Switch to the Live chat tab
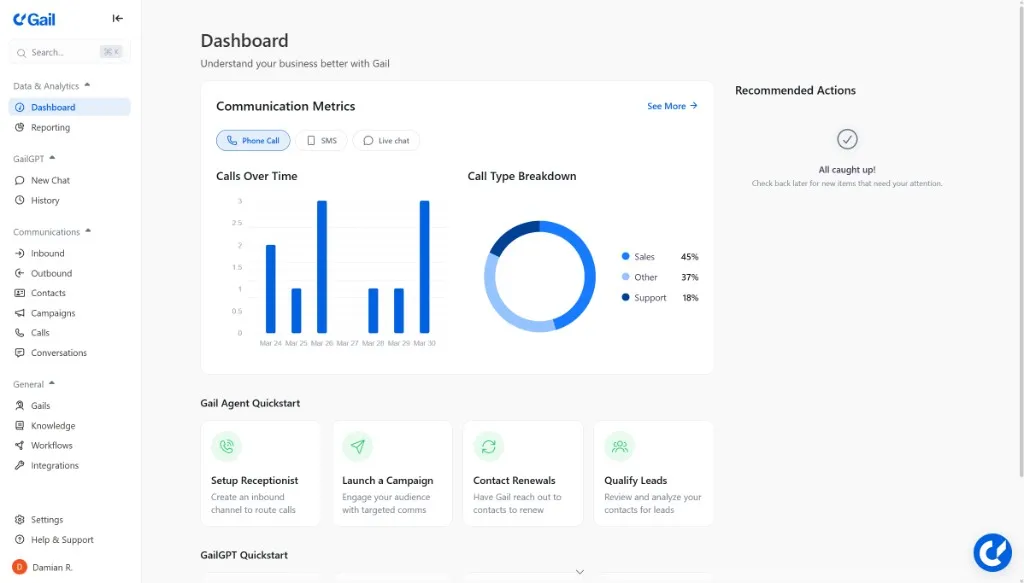 [386, 140]
